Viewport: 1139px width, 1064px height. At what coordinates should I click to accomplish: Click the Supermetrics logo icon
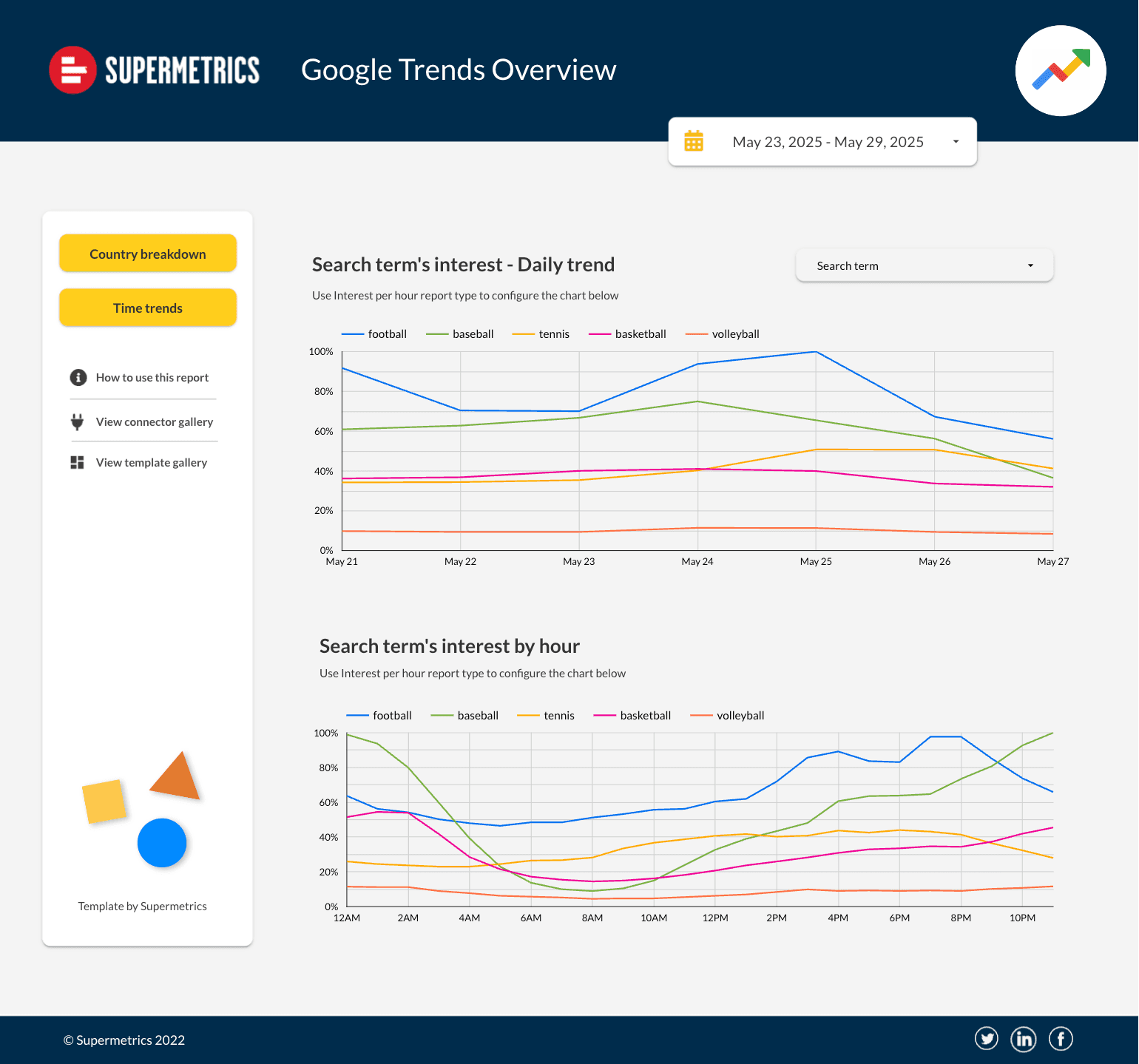click(72, 70)
